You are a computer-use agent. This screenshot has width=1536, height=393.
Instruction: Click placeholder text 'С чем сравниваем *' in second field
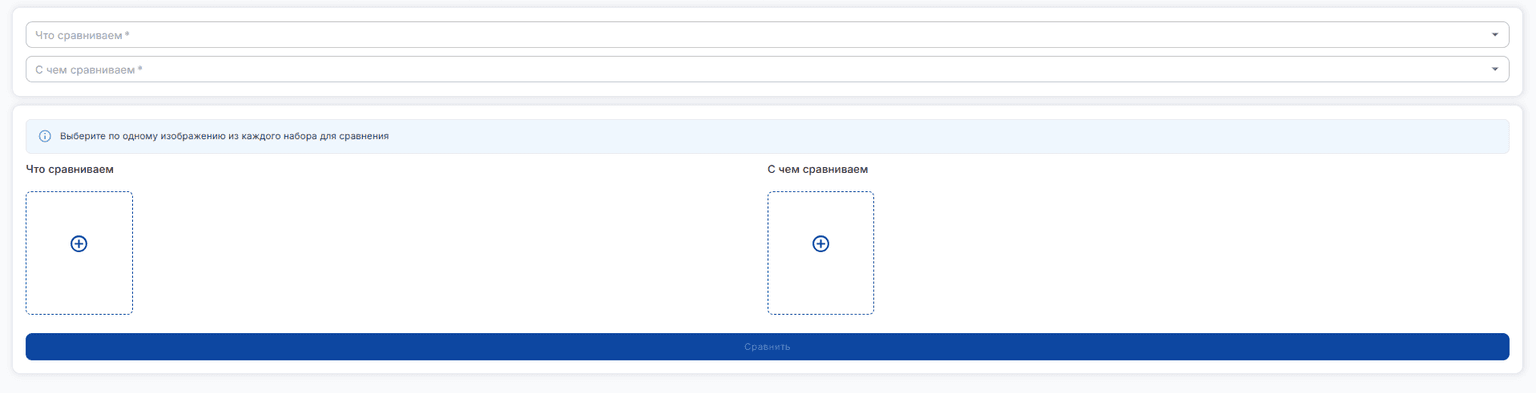click(89, 70)
